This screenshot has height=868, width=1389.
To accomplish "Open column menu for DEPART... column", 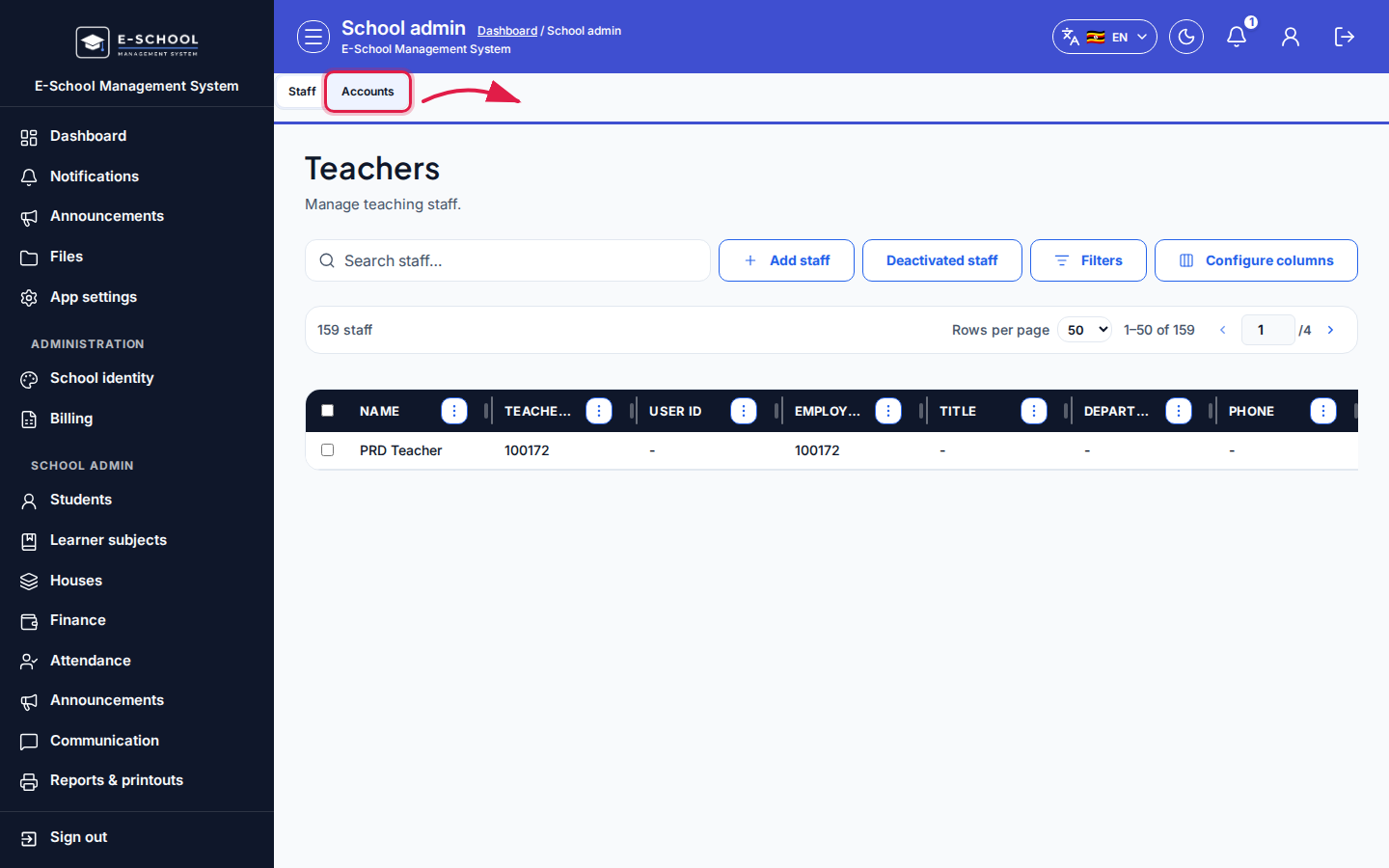I will [x=1179, y=411].
